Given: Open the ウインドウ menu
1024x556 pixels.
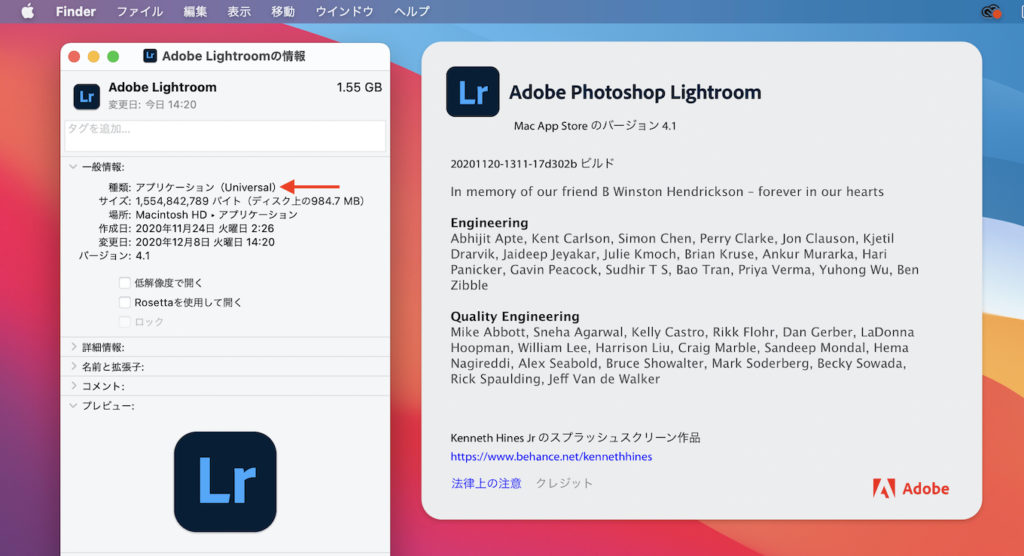Looking at the screenshot, I should pos(344,11).
